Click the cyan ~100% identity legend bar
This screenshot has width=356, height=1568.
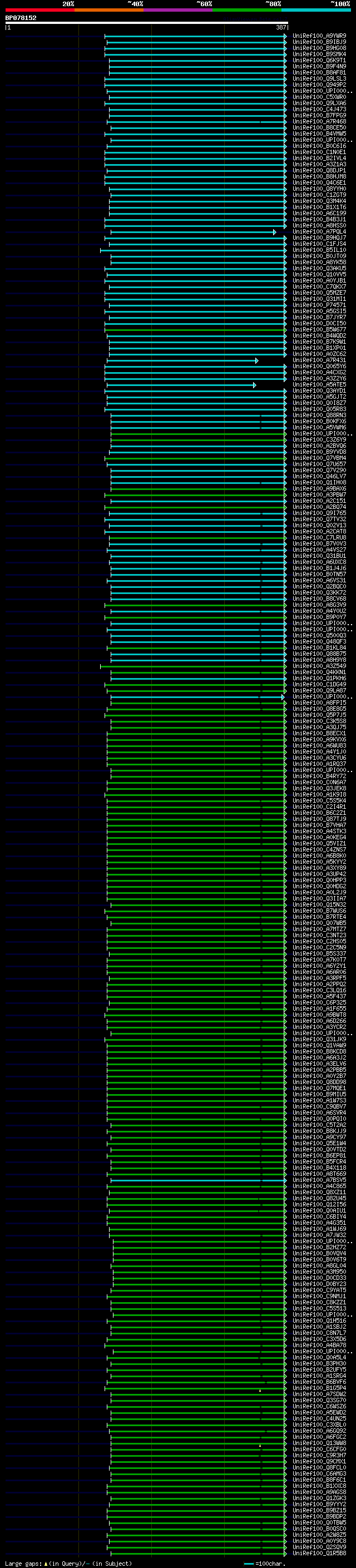pos(316,10)
